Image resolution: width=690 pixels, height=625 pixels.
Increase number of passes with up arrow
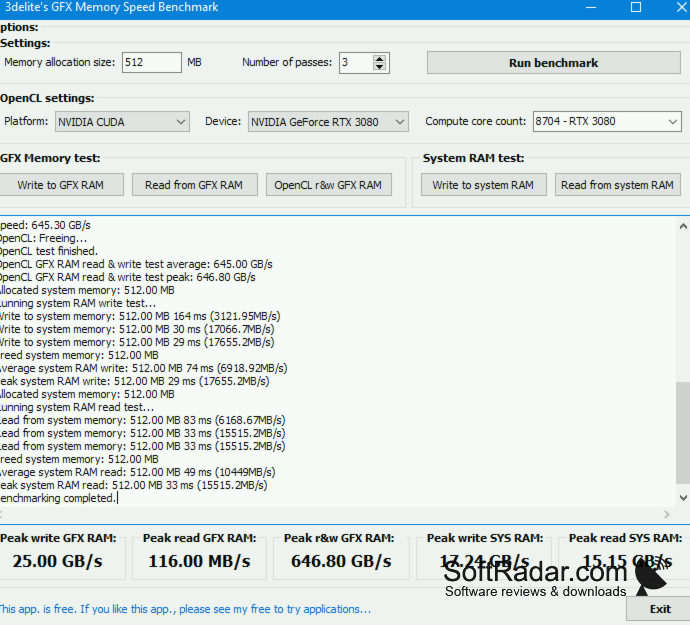[x=379, y=58]
